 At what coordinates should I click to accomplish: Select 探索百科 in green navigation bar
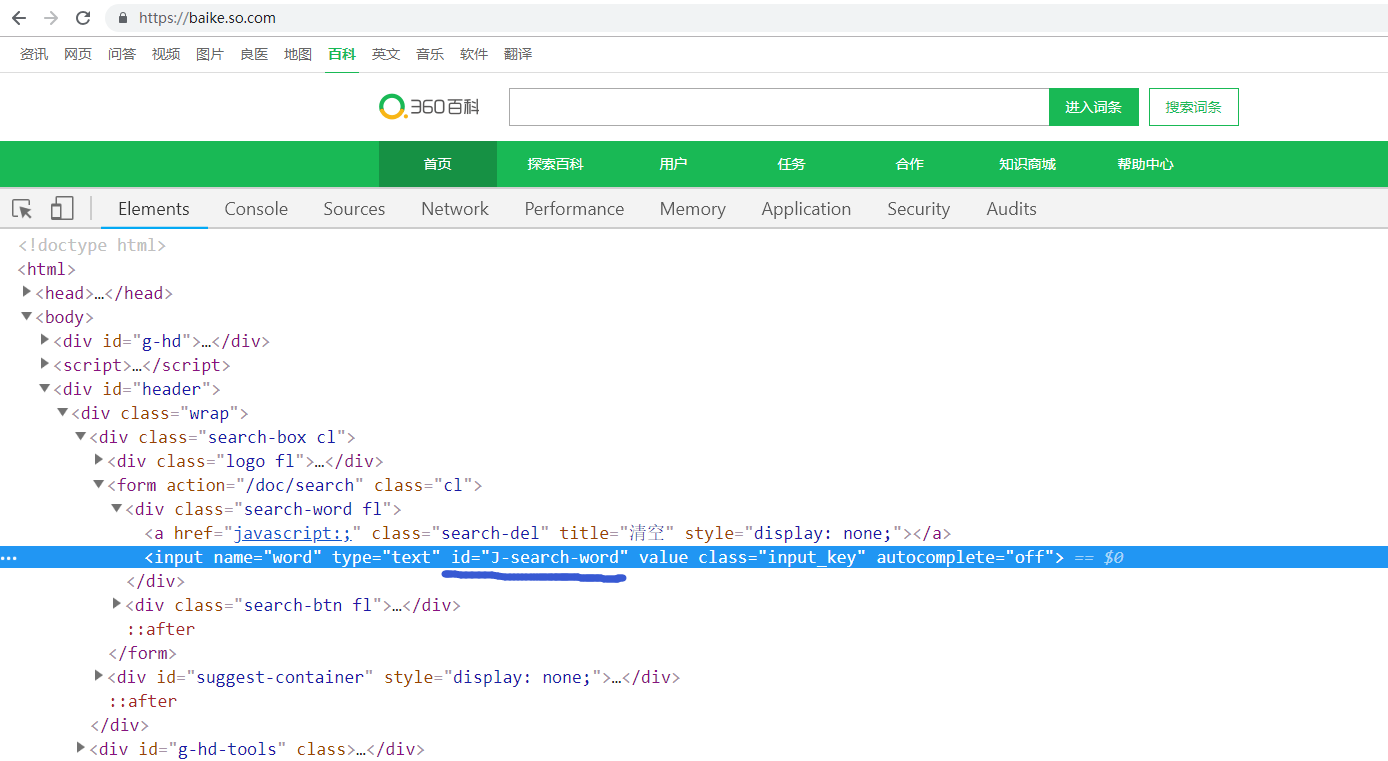[x=556, y=164]
